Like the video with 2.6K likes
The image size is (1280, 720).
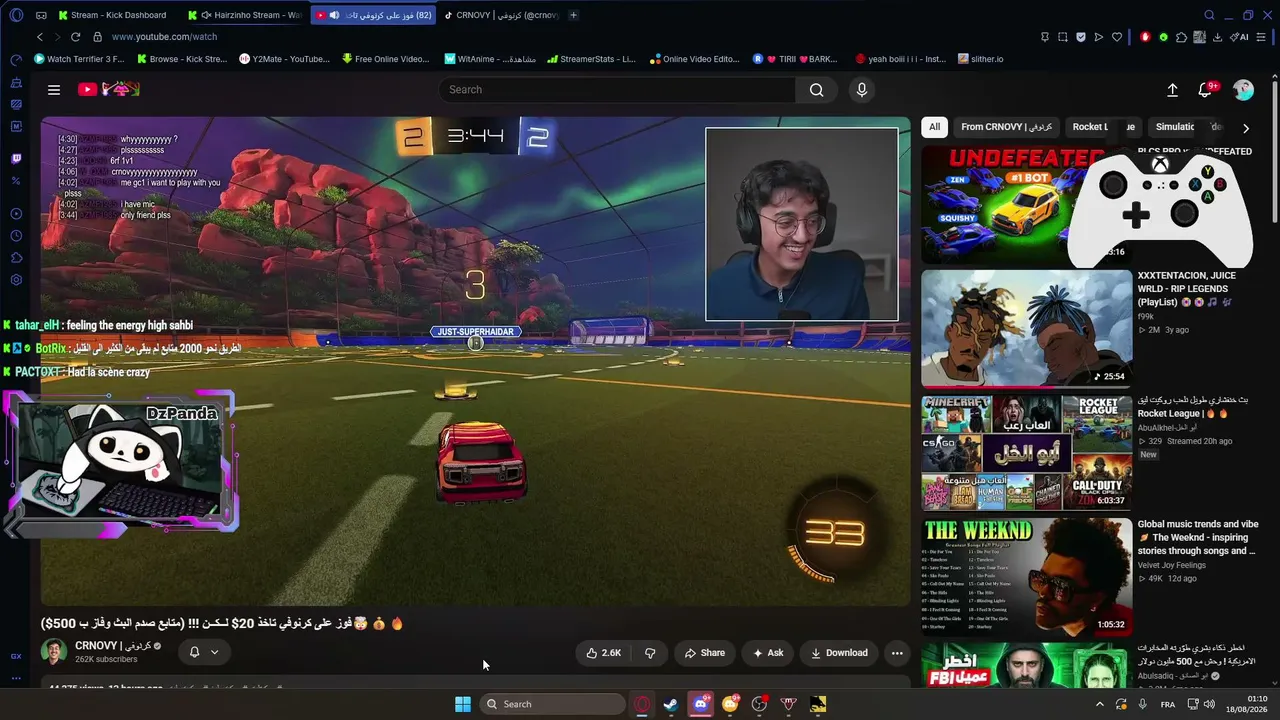tap(604, 653)
